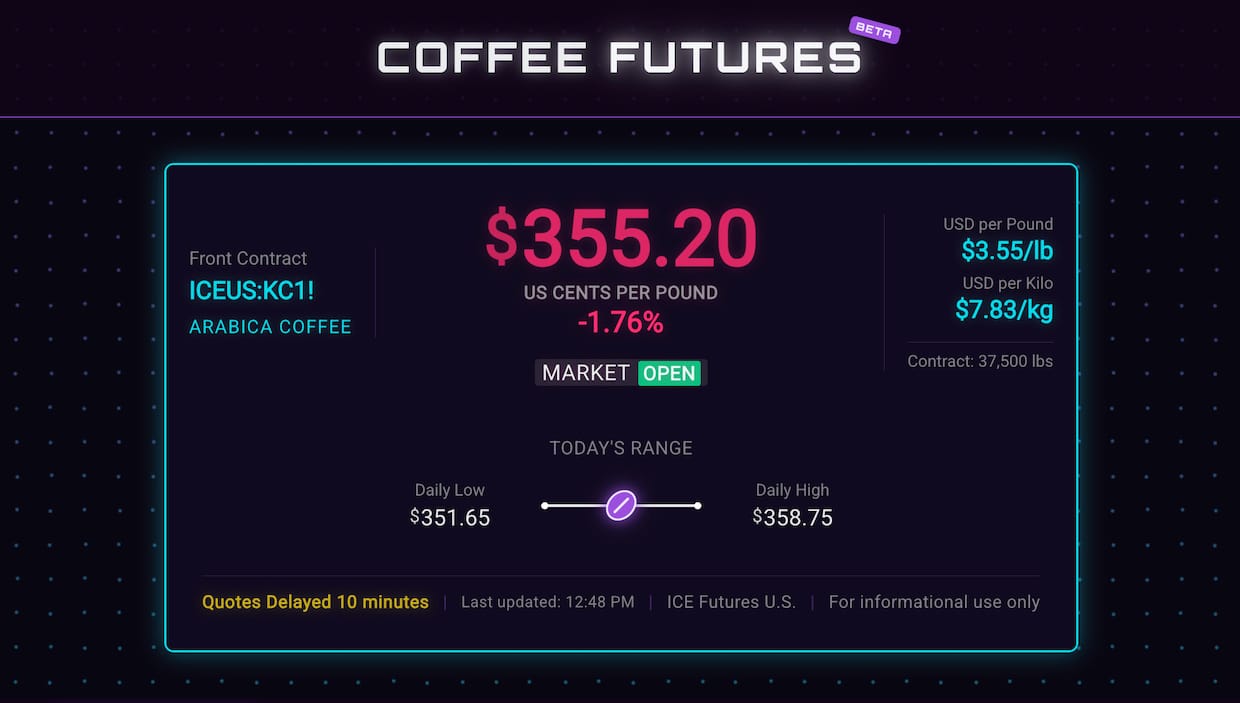Select the ARABICA COFFEE label
This screenshot has height=703, width=1240.
(x=270, y=327)
